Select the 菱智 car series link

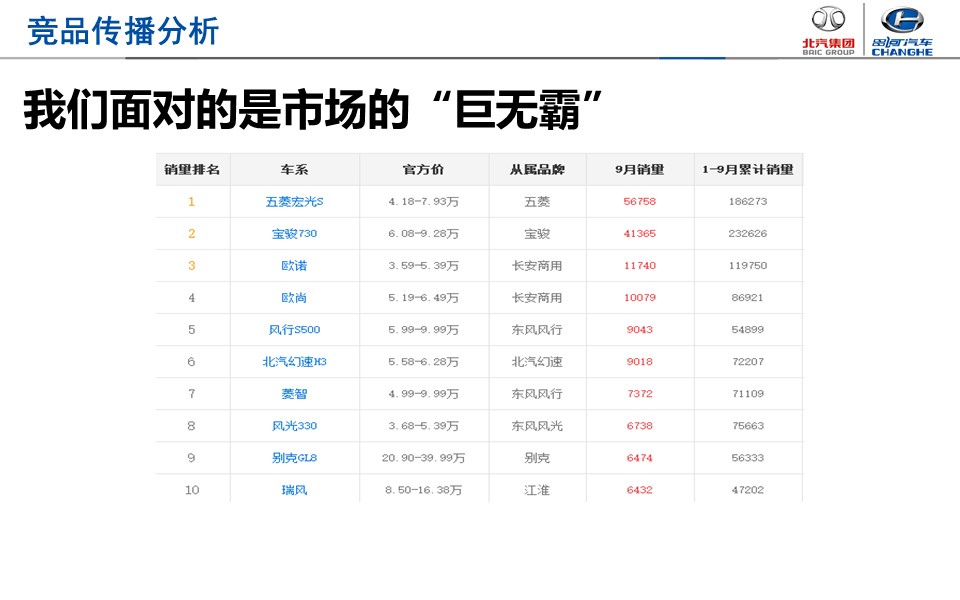point(294,394)
